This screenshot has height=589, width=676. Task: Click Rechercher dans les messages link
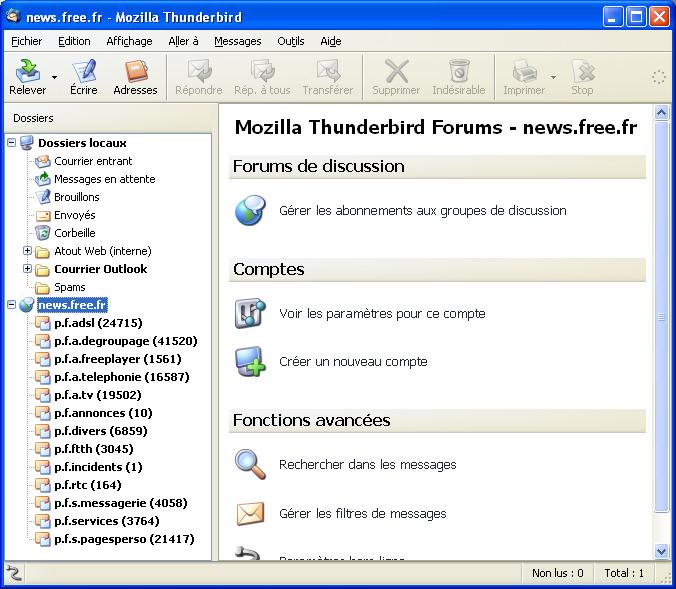[367, 465]
